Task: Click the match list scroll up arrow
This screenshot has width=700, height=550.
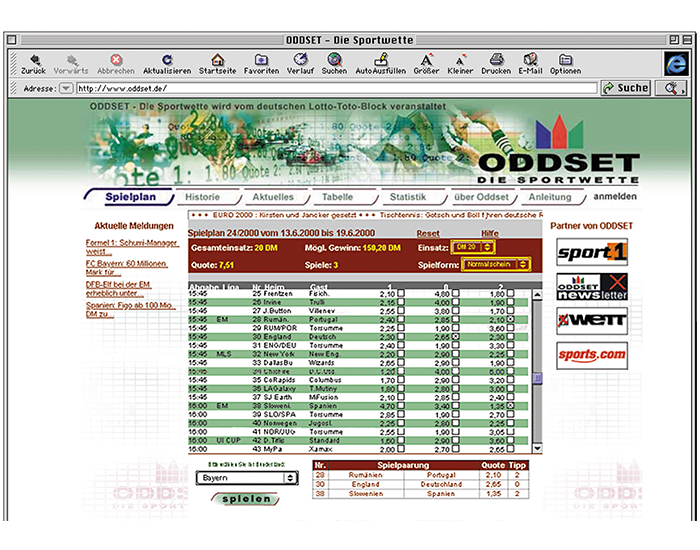Action: click(x=538, y=294)
